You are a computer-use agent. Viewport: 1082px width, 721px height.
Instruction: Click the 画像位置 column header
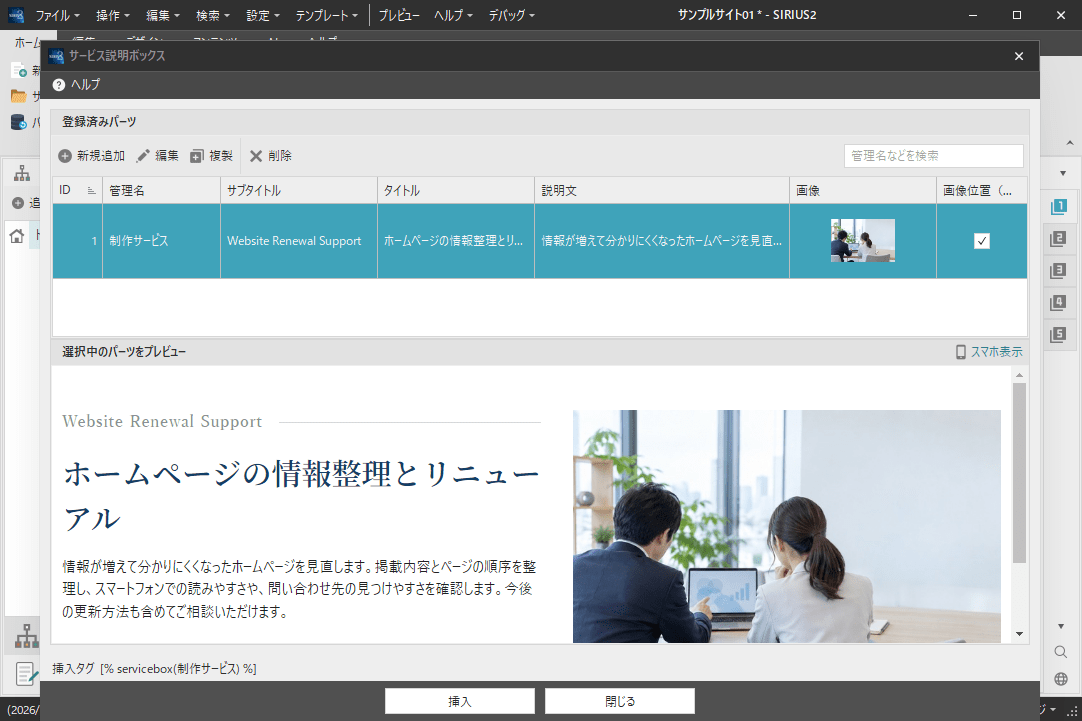point(981,190)
